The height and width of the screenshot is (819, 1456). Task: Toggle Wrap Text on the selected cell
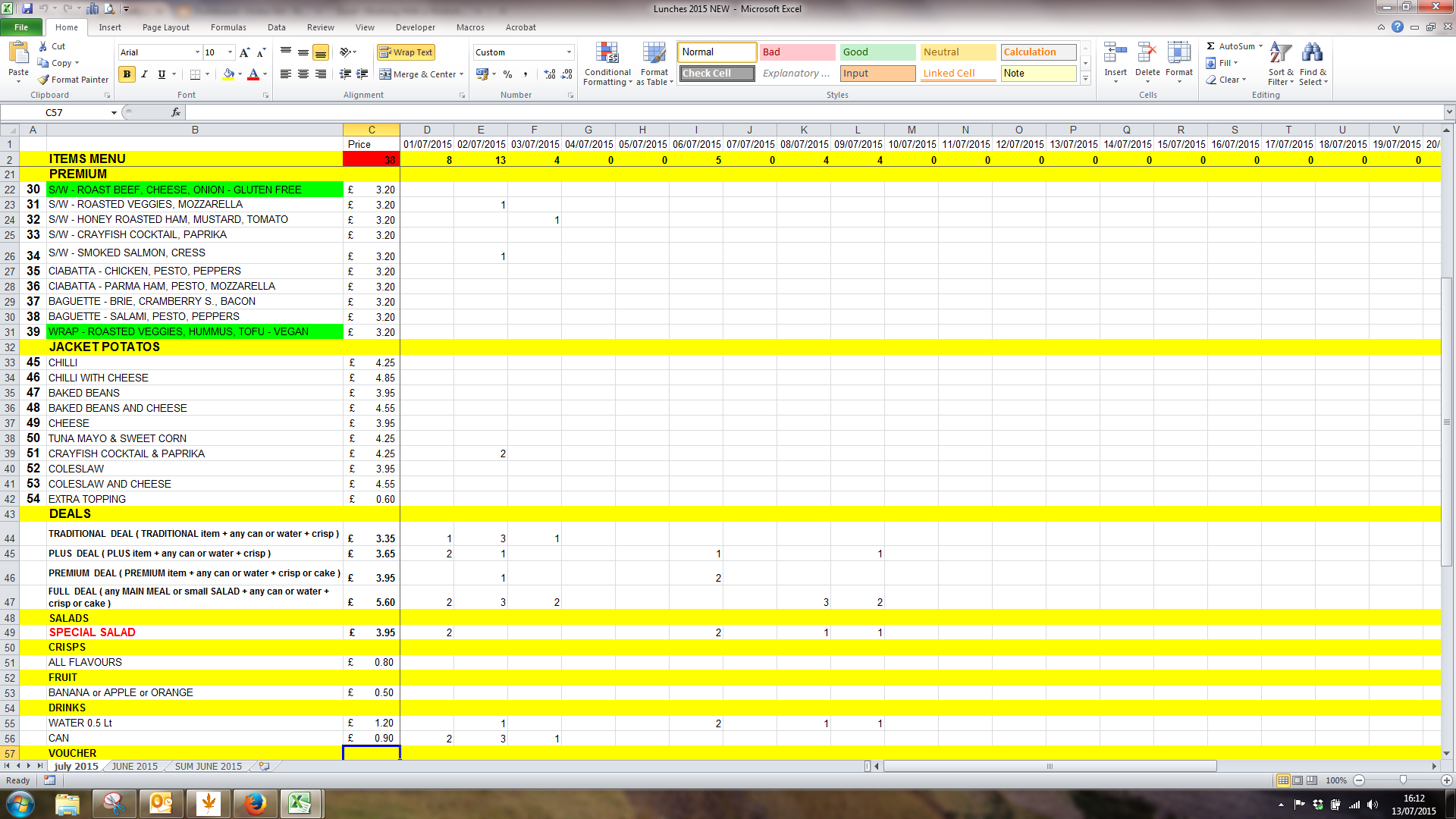[x=406, y=52]
